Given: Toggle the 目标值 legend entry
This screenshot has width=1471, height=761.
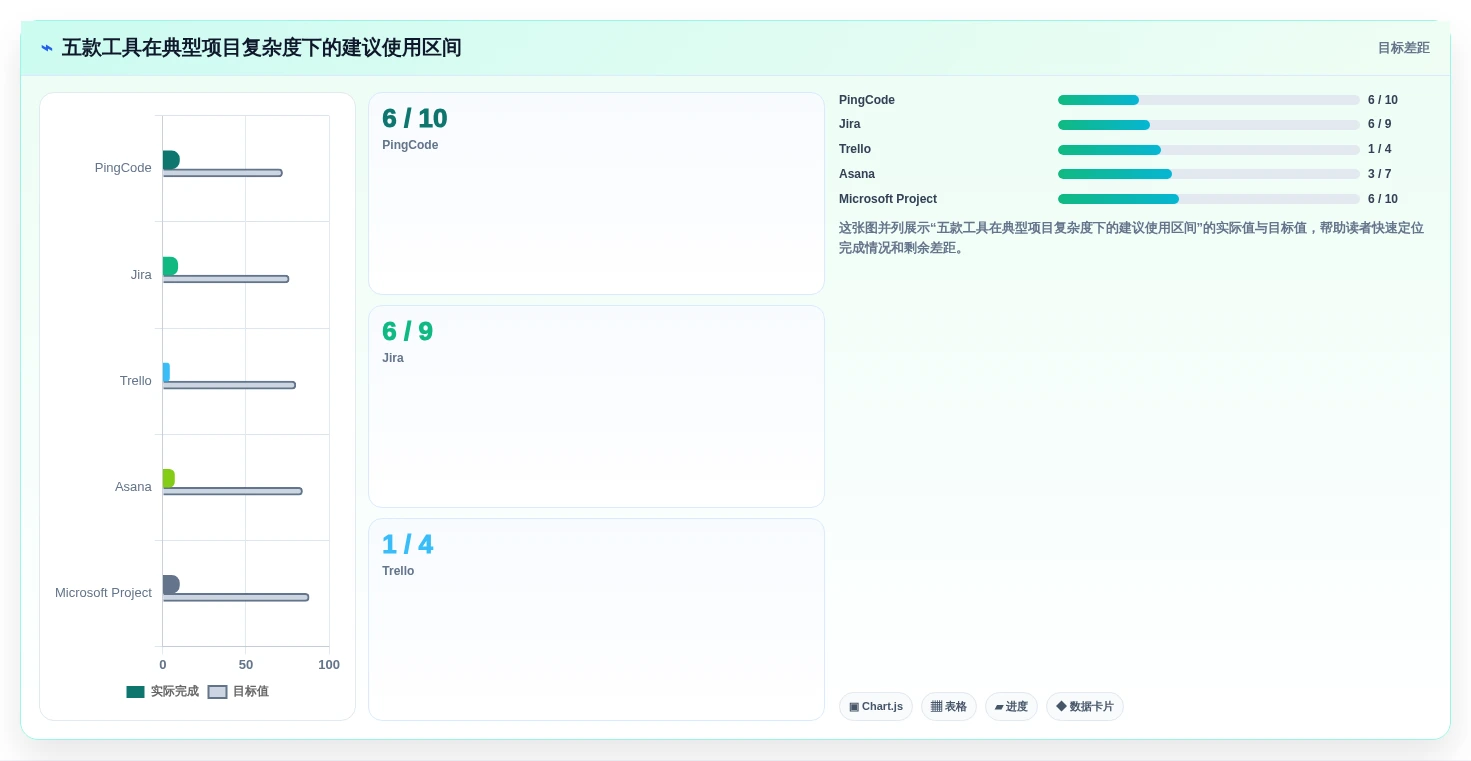Looking at the screenshot, I should tap(238, 691).
